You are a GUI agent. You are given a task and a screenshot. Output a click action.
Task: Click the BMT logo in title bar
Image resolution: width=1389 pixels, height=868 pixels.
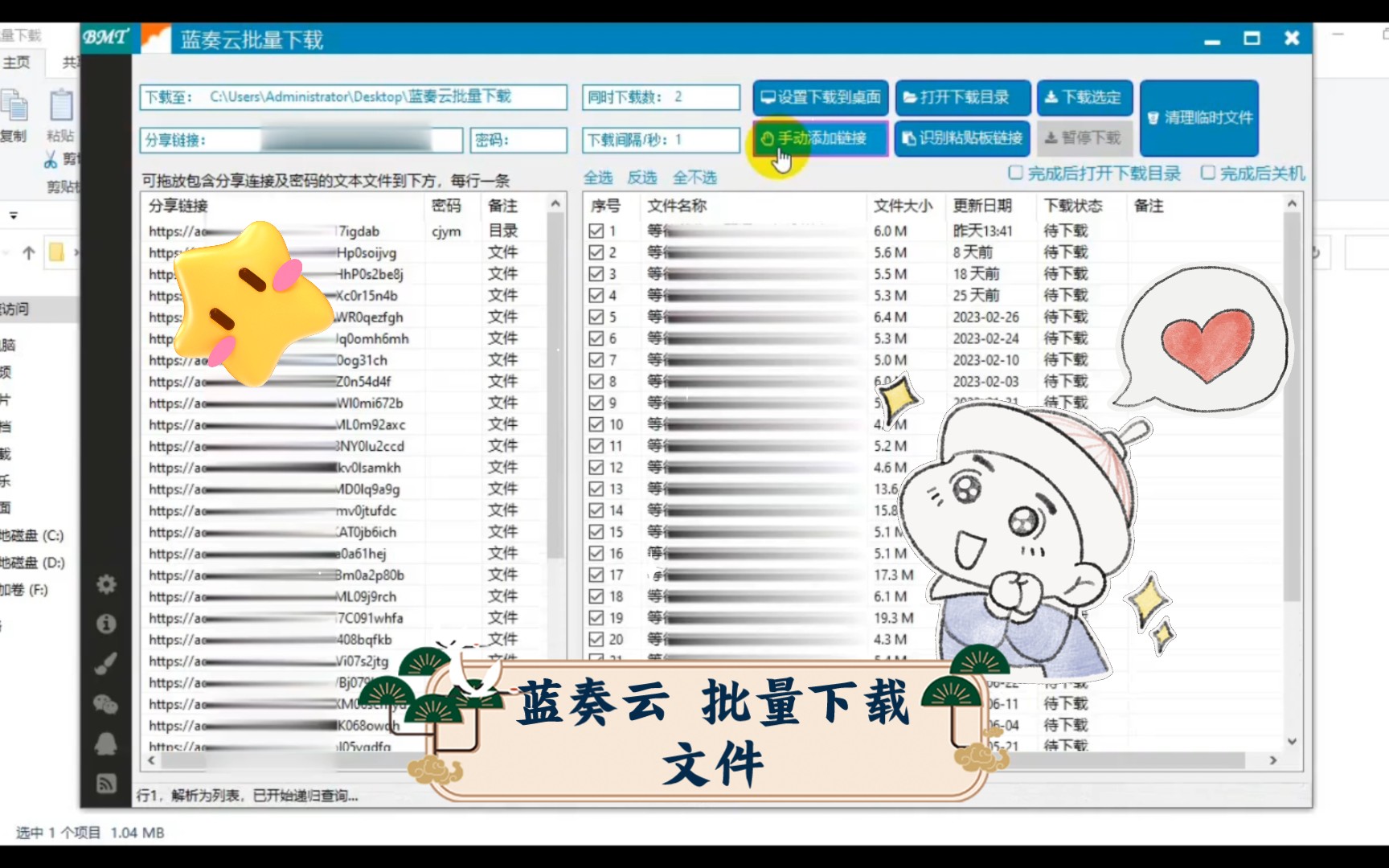[105, 37]
